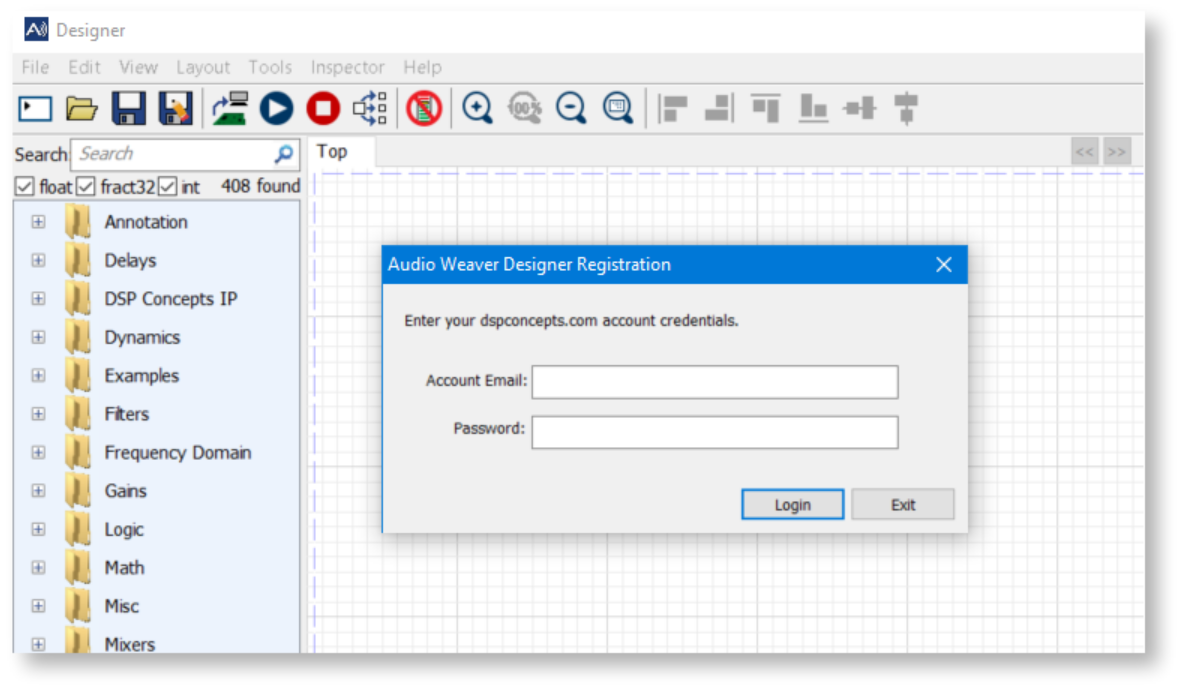Select the Logic tree item

[x=124, y=529]
